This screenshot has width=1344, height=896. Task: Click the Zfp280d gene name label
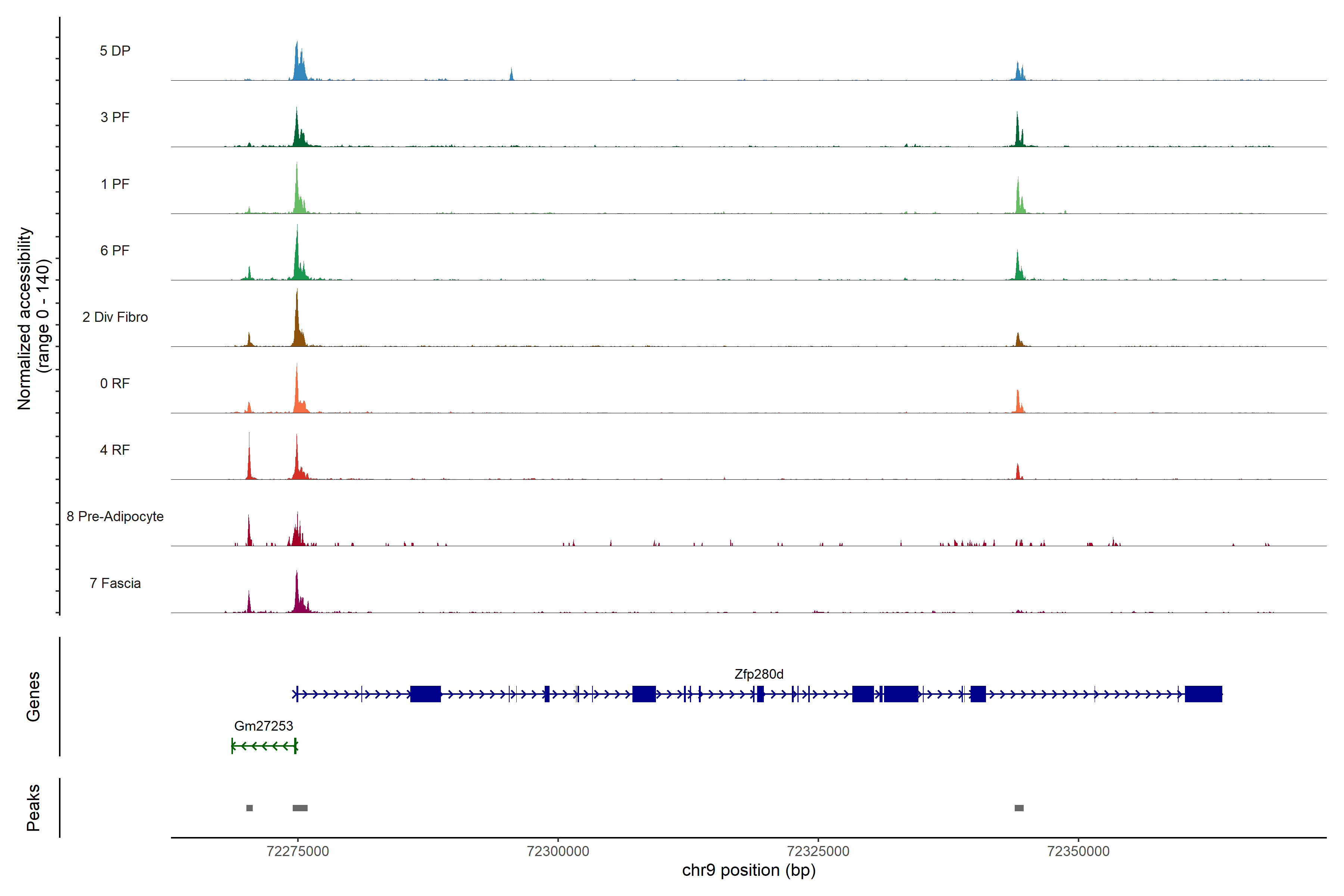[759, 674]
